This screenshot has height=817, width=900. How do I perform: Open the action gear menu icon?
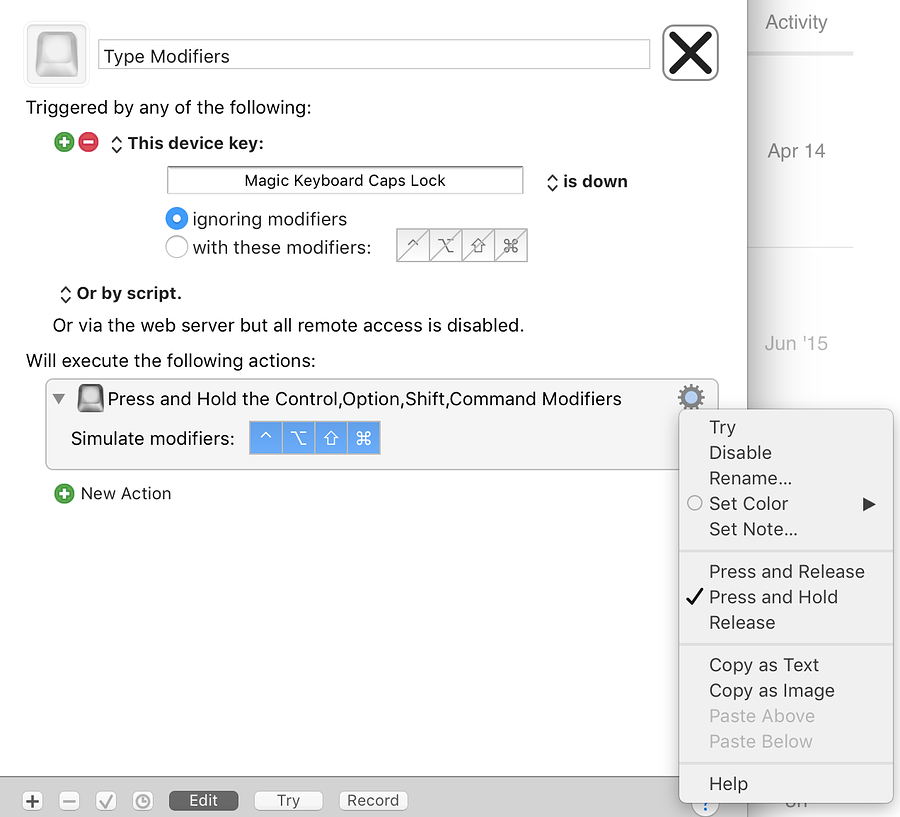(x=691, y=397)
